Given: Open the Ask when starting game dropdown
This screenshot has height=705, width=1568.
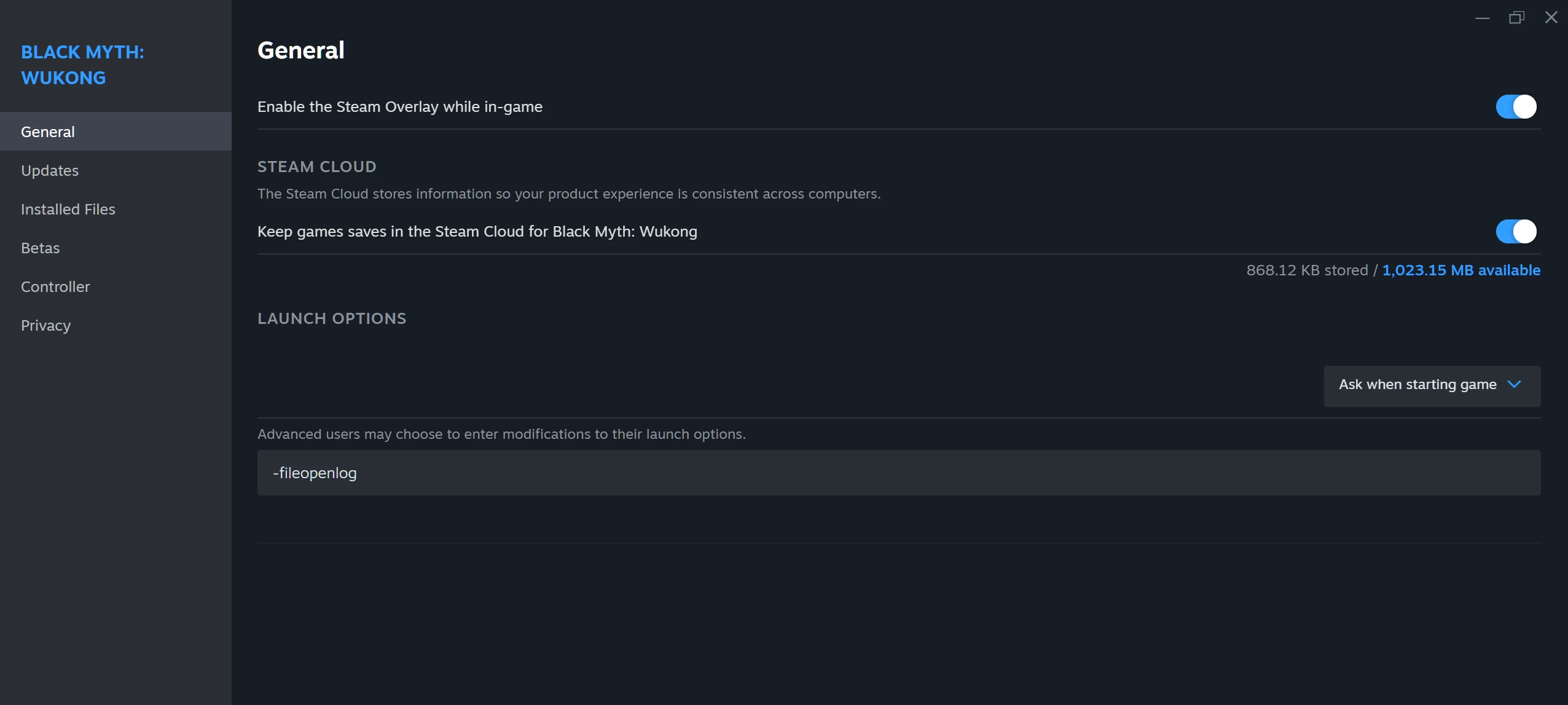Looking at the screenshot, I should pos(1432,386).
